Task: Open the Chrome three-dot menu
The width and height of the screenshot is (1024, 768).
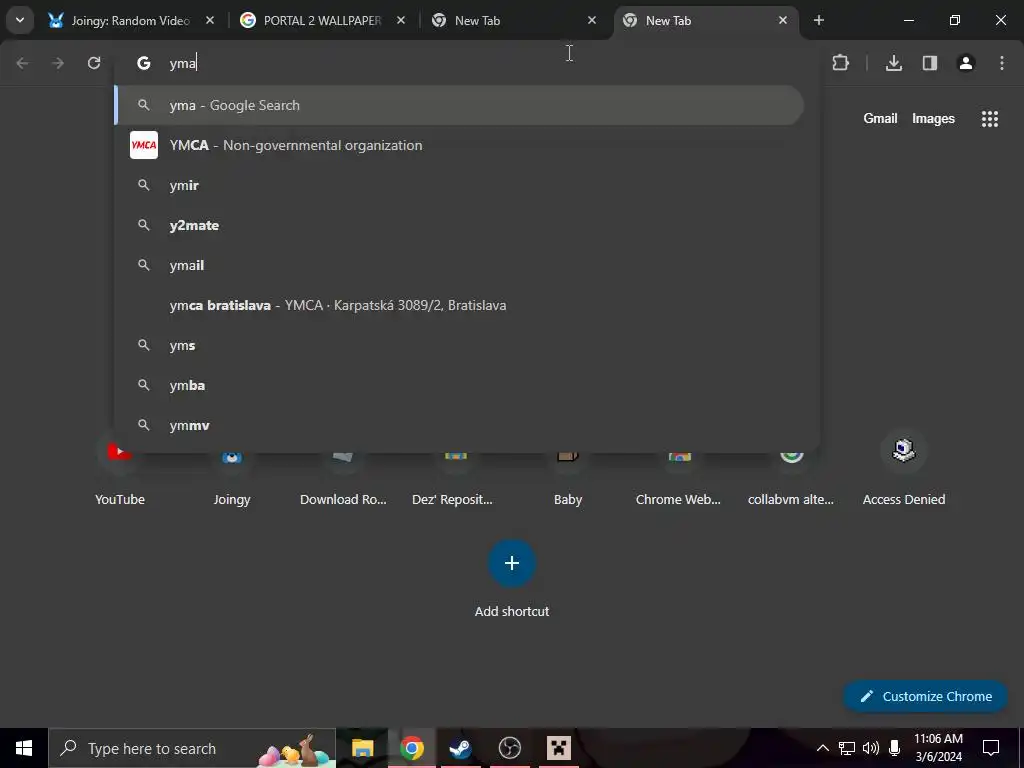Action: [1002, 63]
